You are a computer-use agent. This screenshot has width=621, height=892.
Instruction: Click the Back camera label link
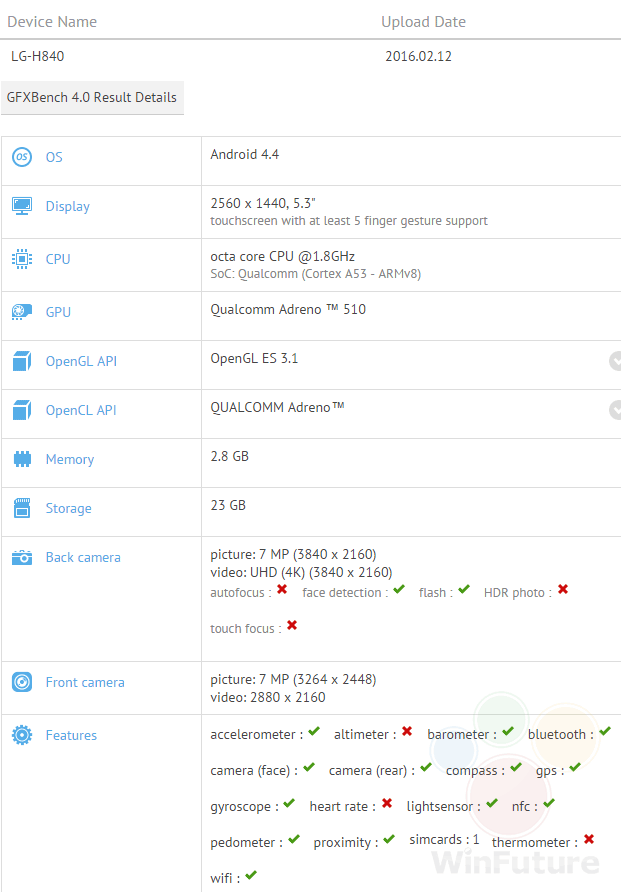83,557
